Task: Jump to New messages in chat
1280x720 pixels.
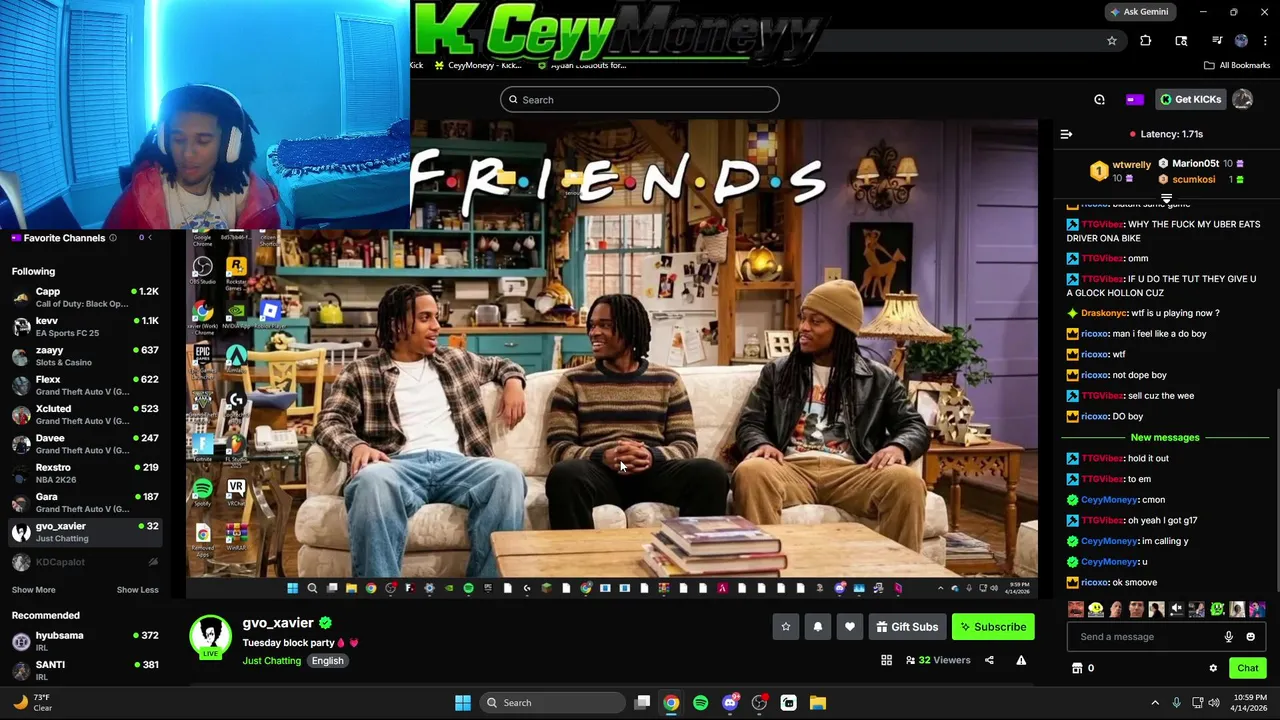Action: pyautogui.click(x=1164, y=437)
